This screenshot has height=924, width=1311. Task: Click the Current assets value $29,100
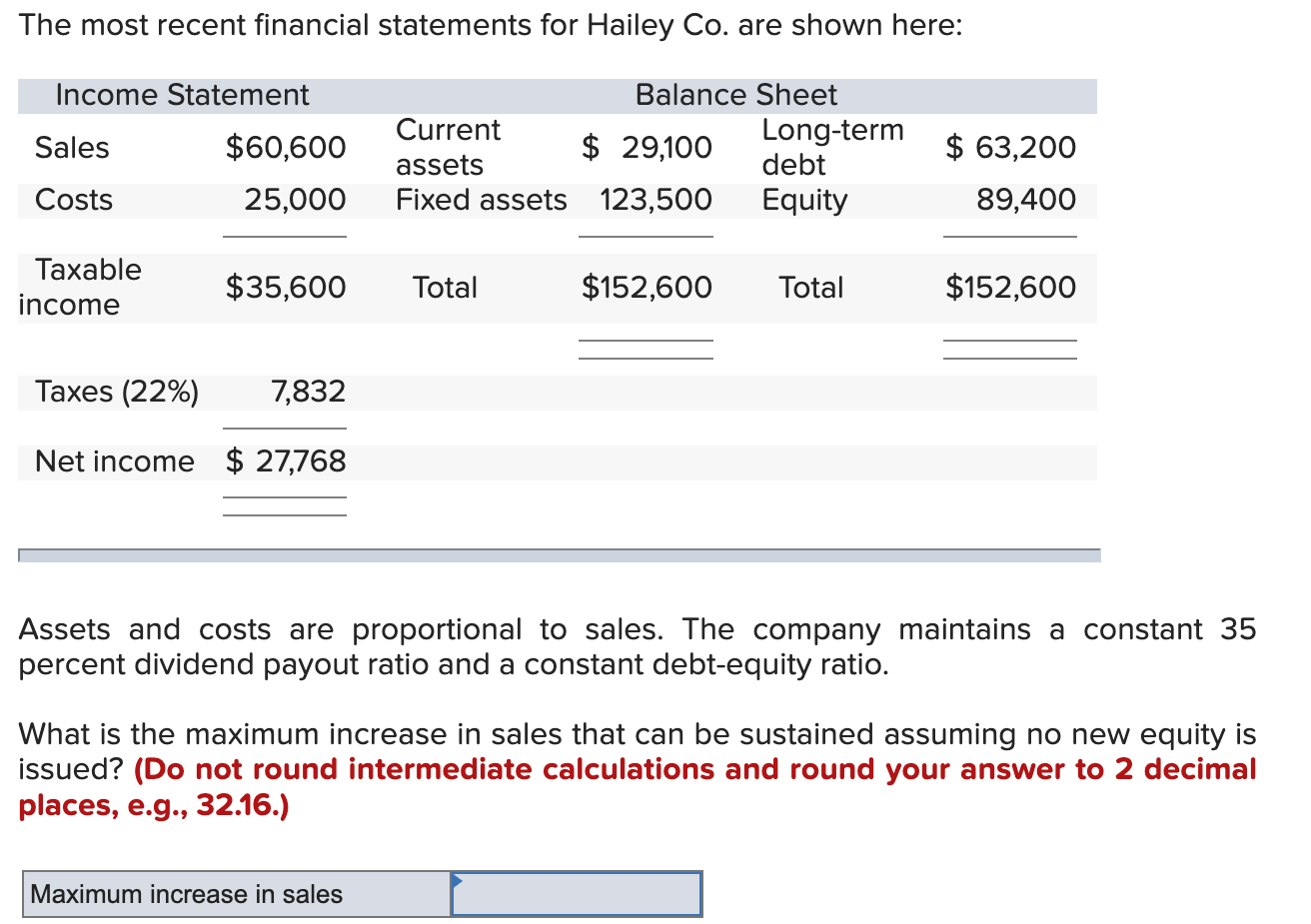[x=648, y=148]
